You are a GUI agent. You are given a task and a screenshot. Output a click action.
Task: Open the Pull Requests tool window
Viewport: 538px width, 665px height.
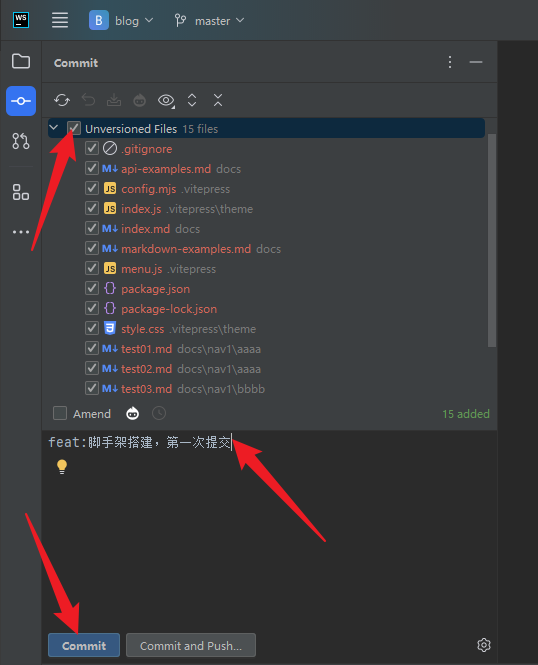21,141
